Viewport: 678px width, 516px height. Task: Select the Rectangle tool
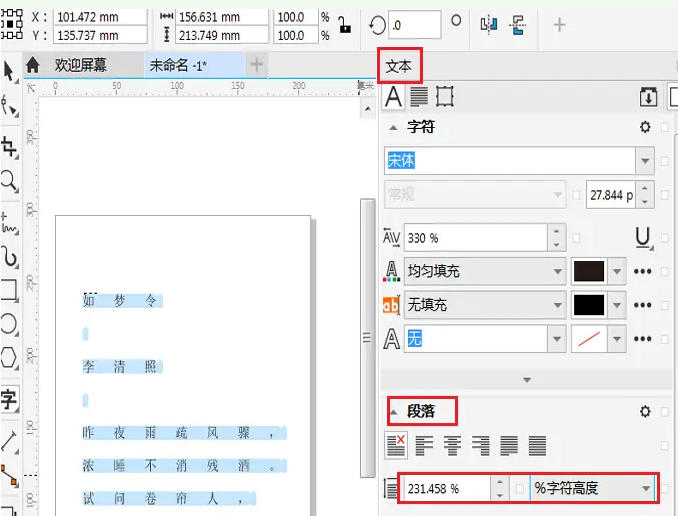coord(10,290)
